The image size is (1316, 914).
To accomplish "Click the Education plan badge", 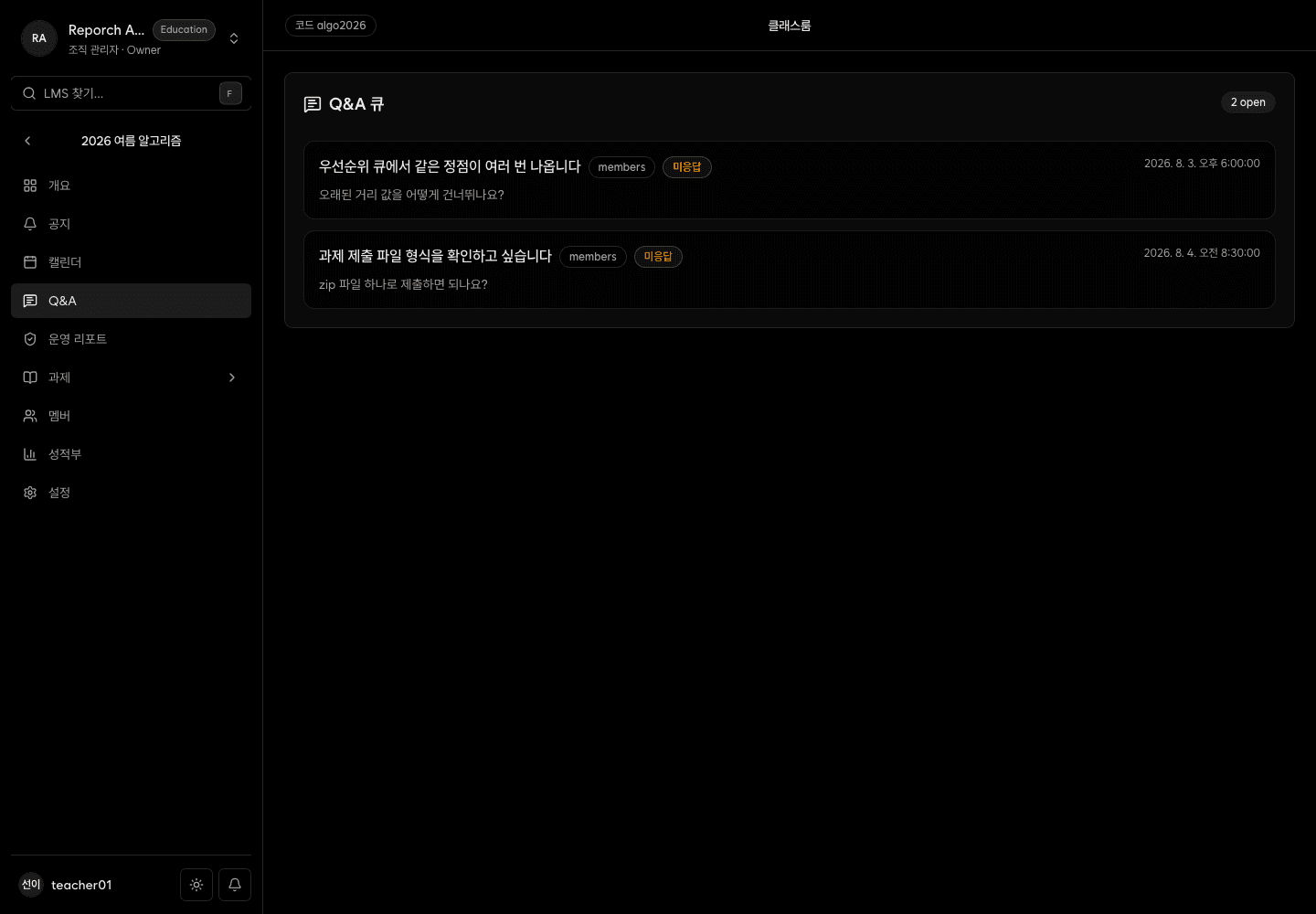I will [x=184, y=30].
